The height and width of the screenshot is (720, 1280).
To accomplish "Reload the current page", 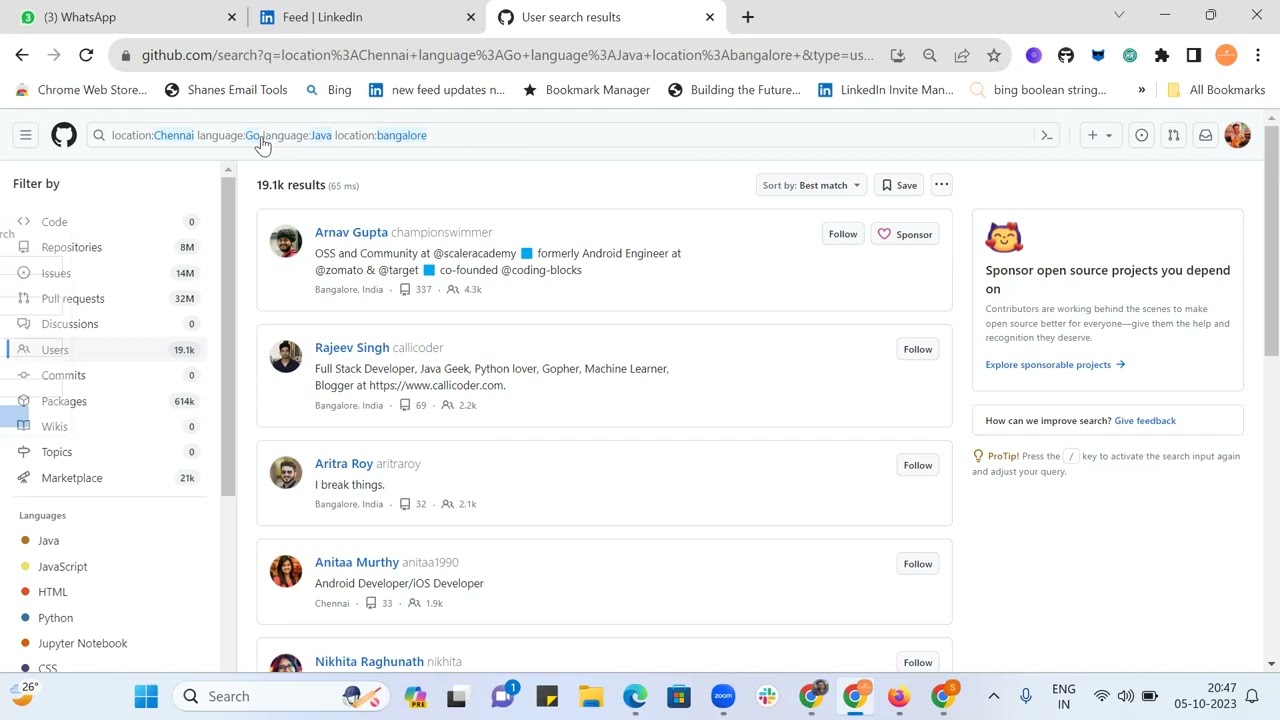I will pyautogui.click(x=86, y=55).
